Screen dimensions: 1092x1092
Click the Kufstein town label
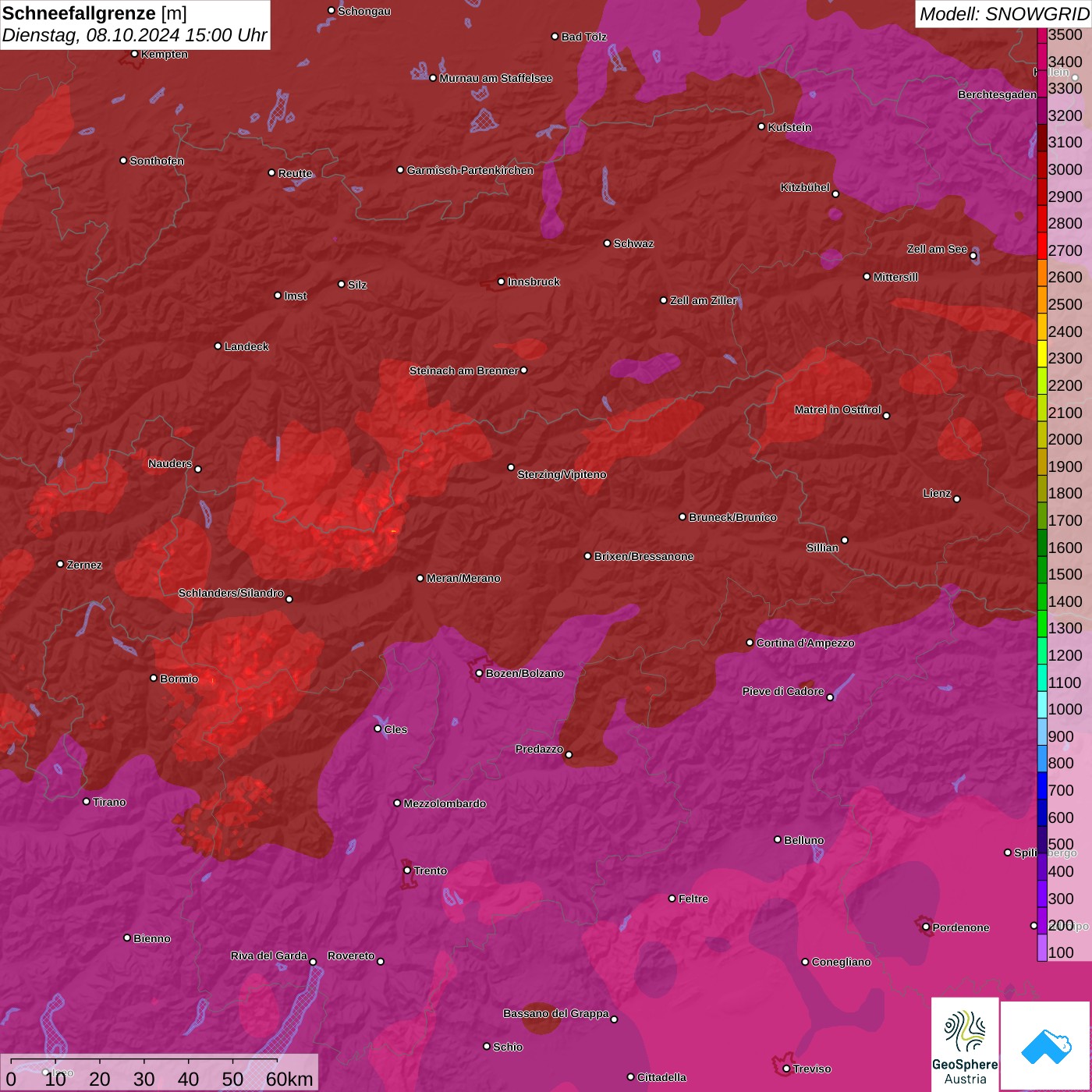[x=789, y=127]
